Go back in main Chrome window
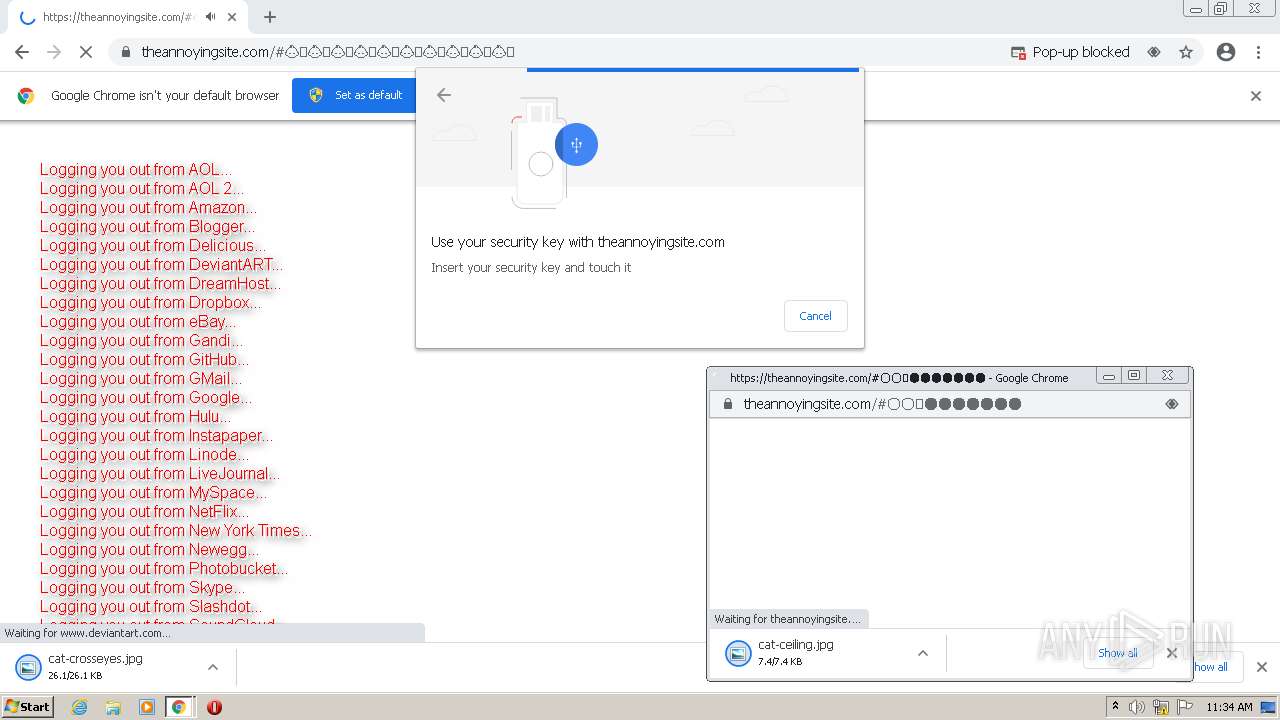 [22, 52]
